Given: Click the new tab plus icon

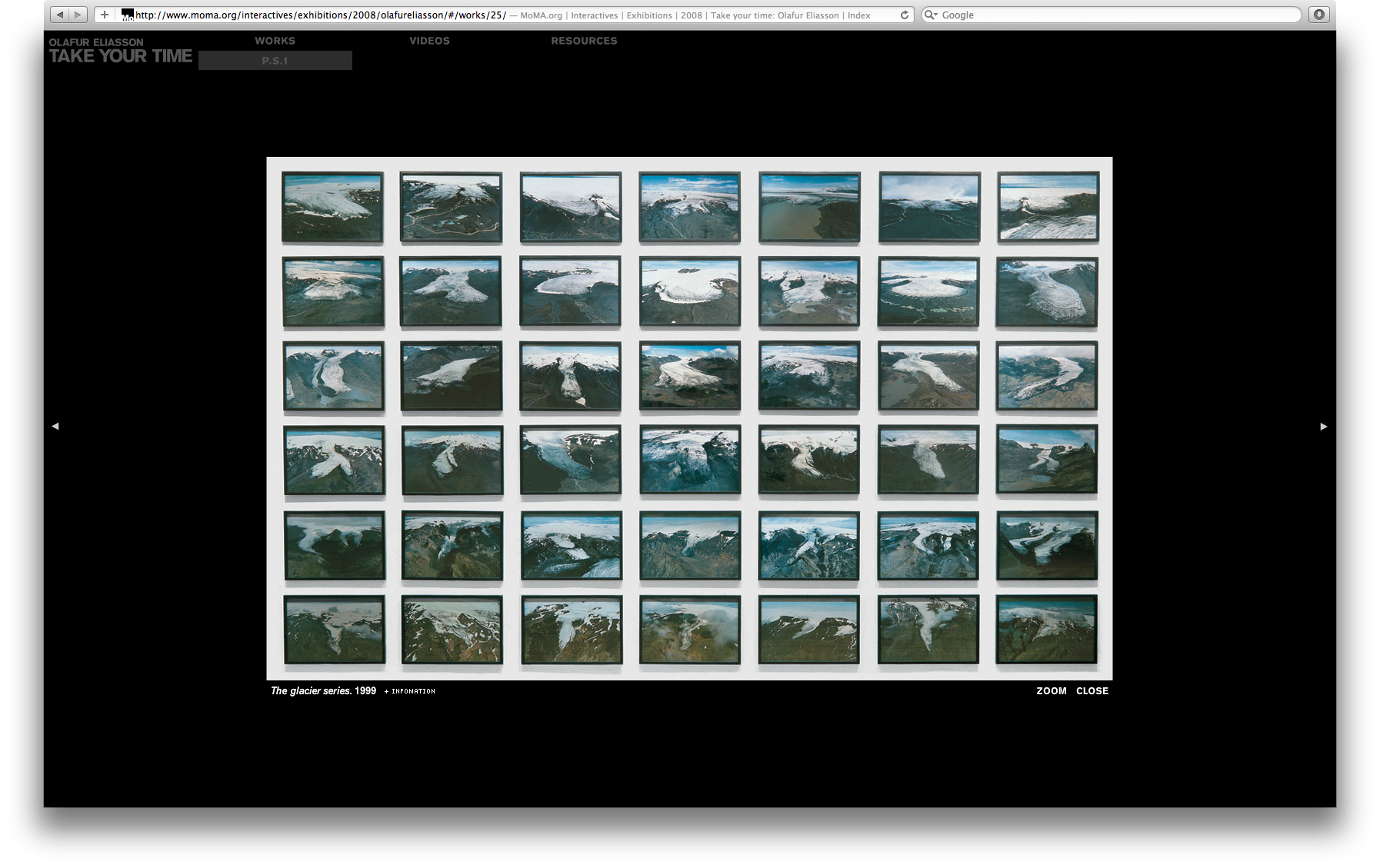Looking at the screenshot, I should pyautogui.click(x=104, y=14).
